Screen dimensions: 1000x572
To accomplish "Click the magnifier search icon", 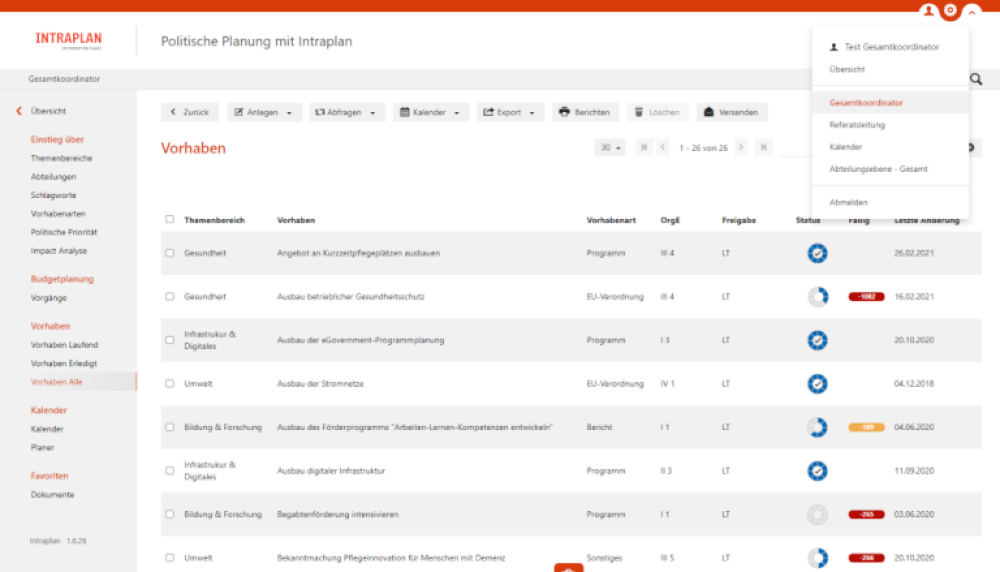I will pos(976,79).
